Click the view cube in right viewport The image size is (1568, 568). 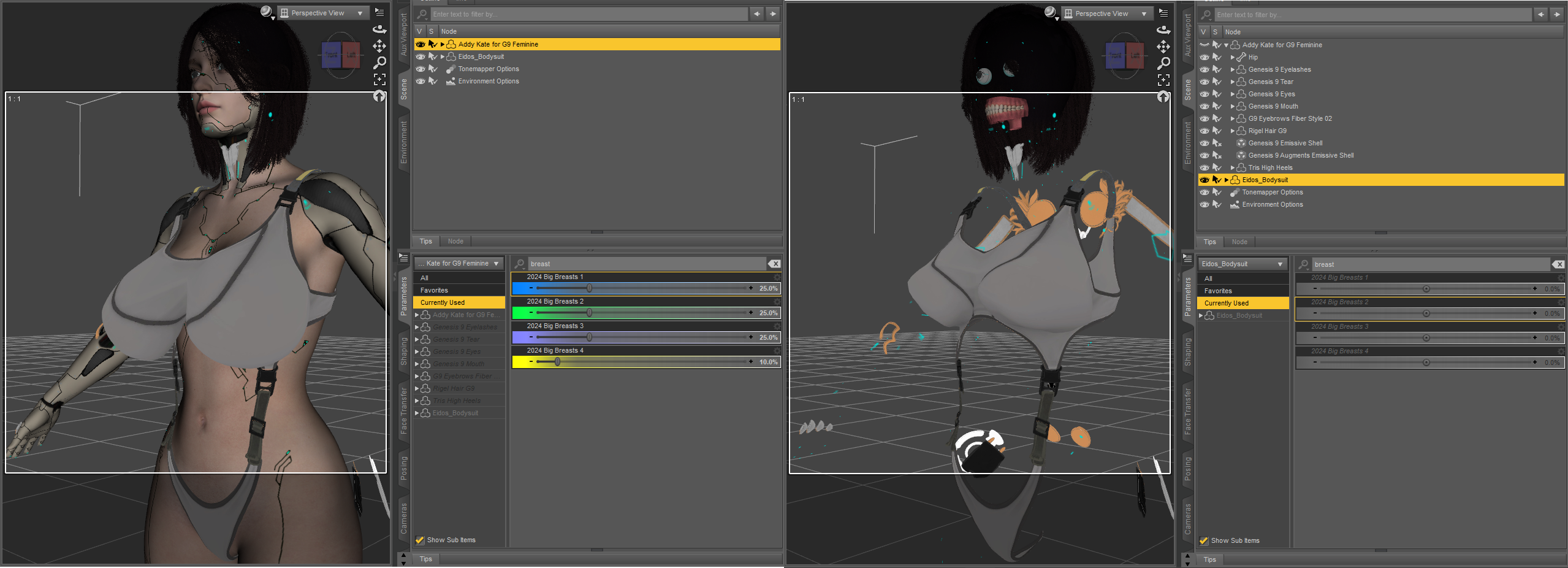click(1125, 56)
